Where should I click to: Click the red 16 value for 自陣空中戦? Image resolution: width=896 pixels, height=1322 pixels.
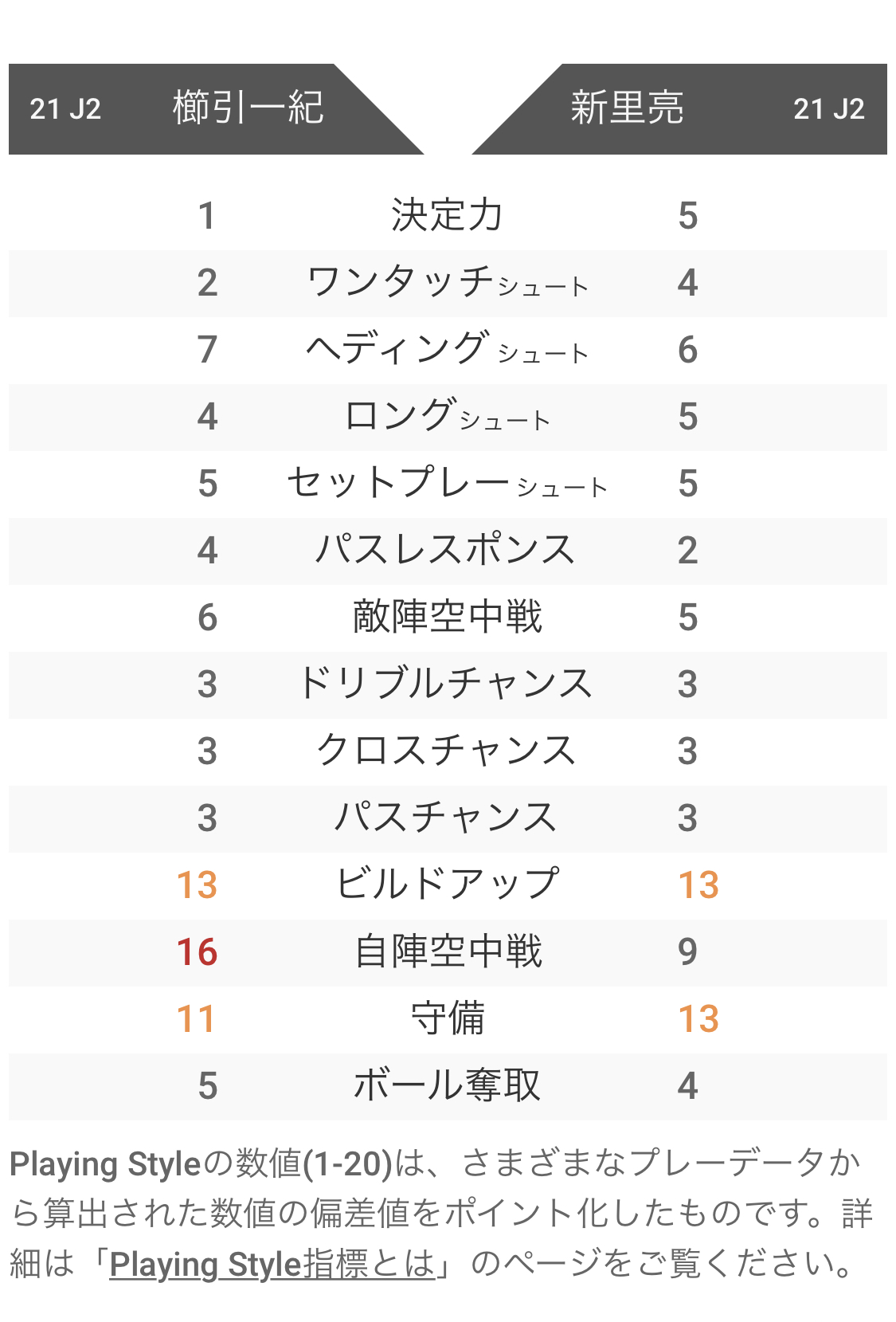pyautogui.click(x=197, y=952)
